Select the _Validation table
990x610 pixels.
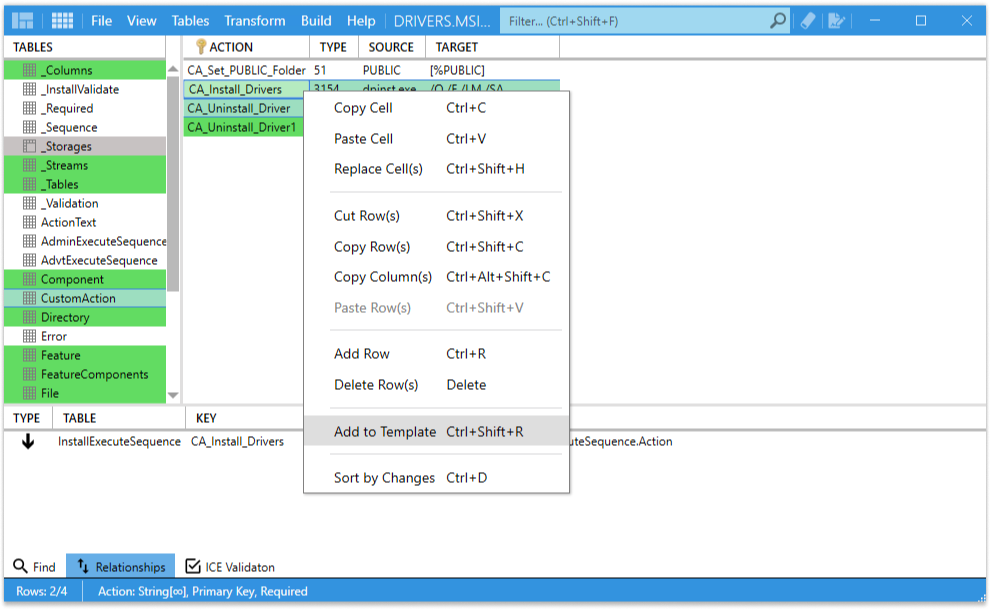tap(85, 203)
